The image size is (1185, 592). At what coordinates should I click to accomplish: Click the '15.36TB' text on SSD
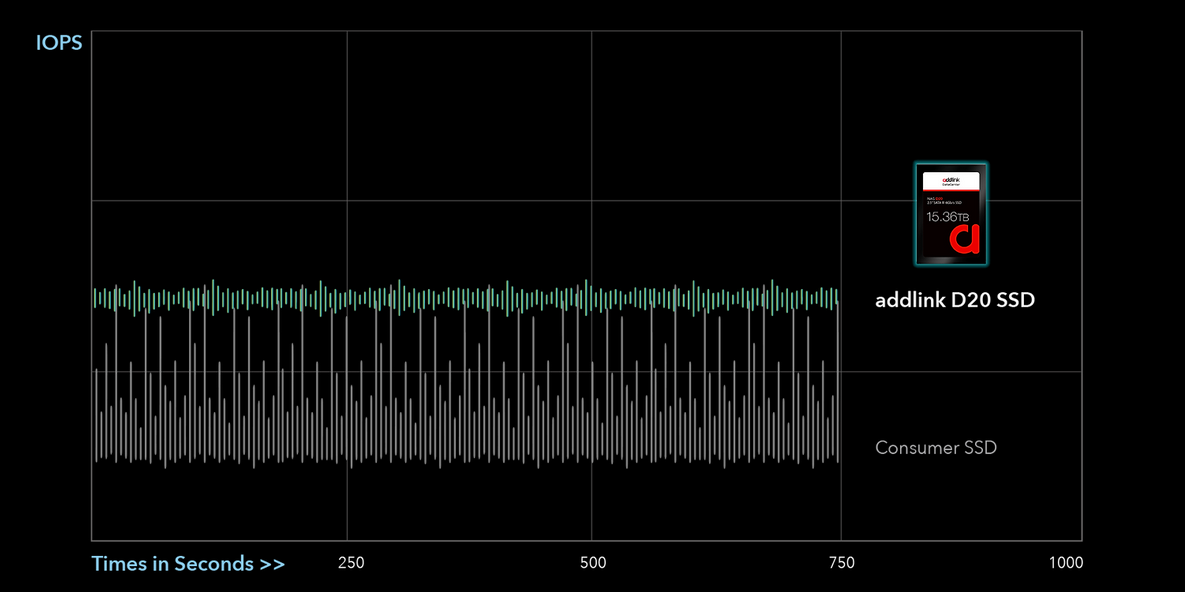(x=948, y=217)
